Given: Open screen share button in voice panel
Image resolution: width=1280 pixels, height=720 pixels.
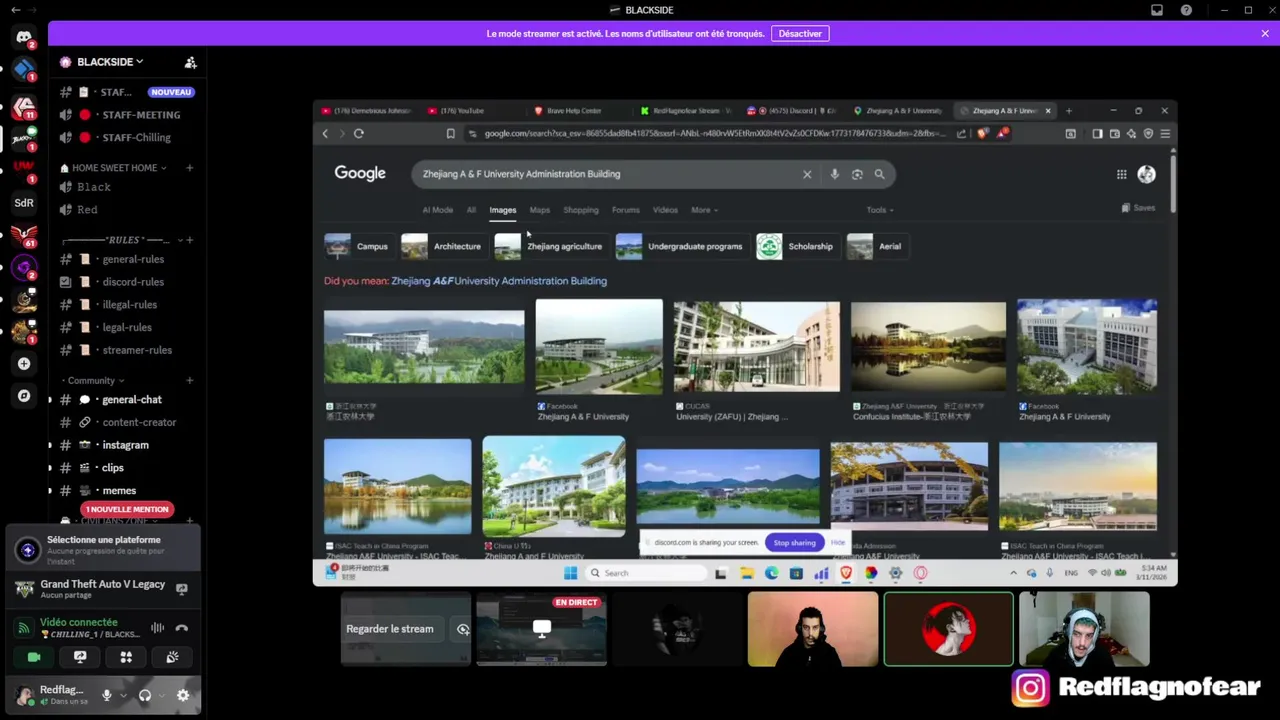Looking at the screenshot, I should (80, 657).
